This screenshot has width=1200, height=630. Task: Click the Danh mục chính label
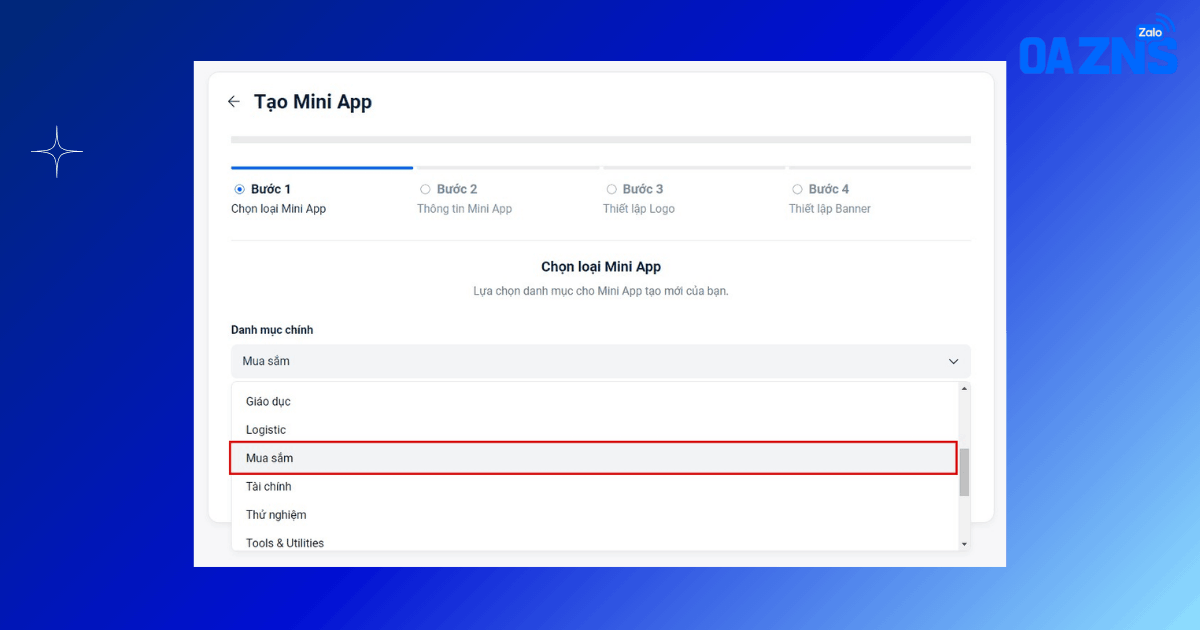coord(272,330)
